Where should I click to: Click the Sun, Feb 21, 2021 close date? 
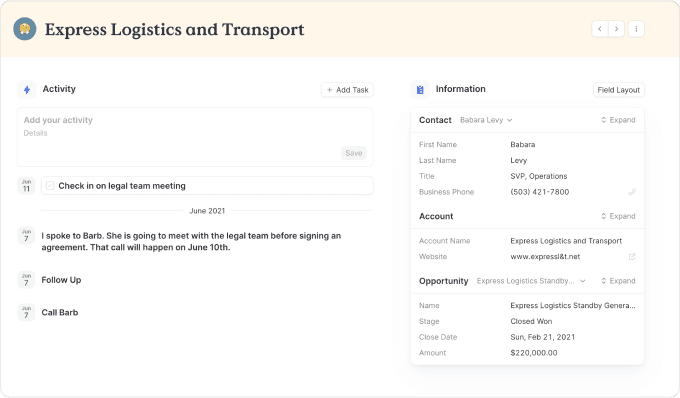(543, 337)
